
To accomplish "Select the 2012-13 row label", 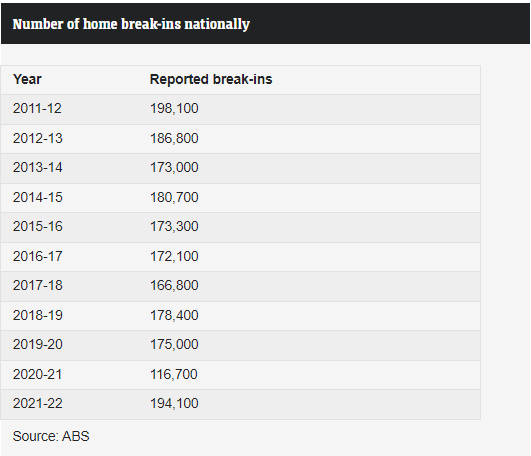I will point(38,138).
